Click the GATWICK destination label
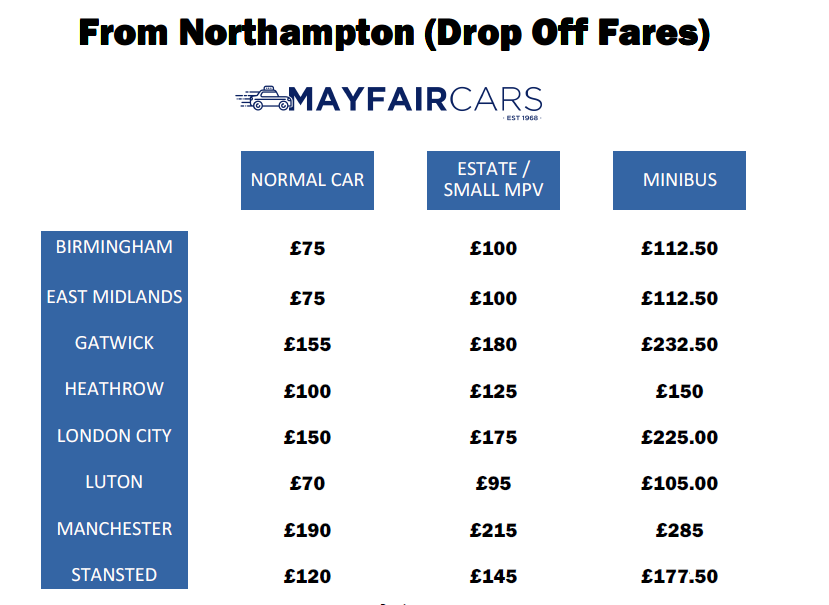The height and width of the screenshot is (605, 829). click(114, 343)
